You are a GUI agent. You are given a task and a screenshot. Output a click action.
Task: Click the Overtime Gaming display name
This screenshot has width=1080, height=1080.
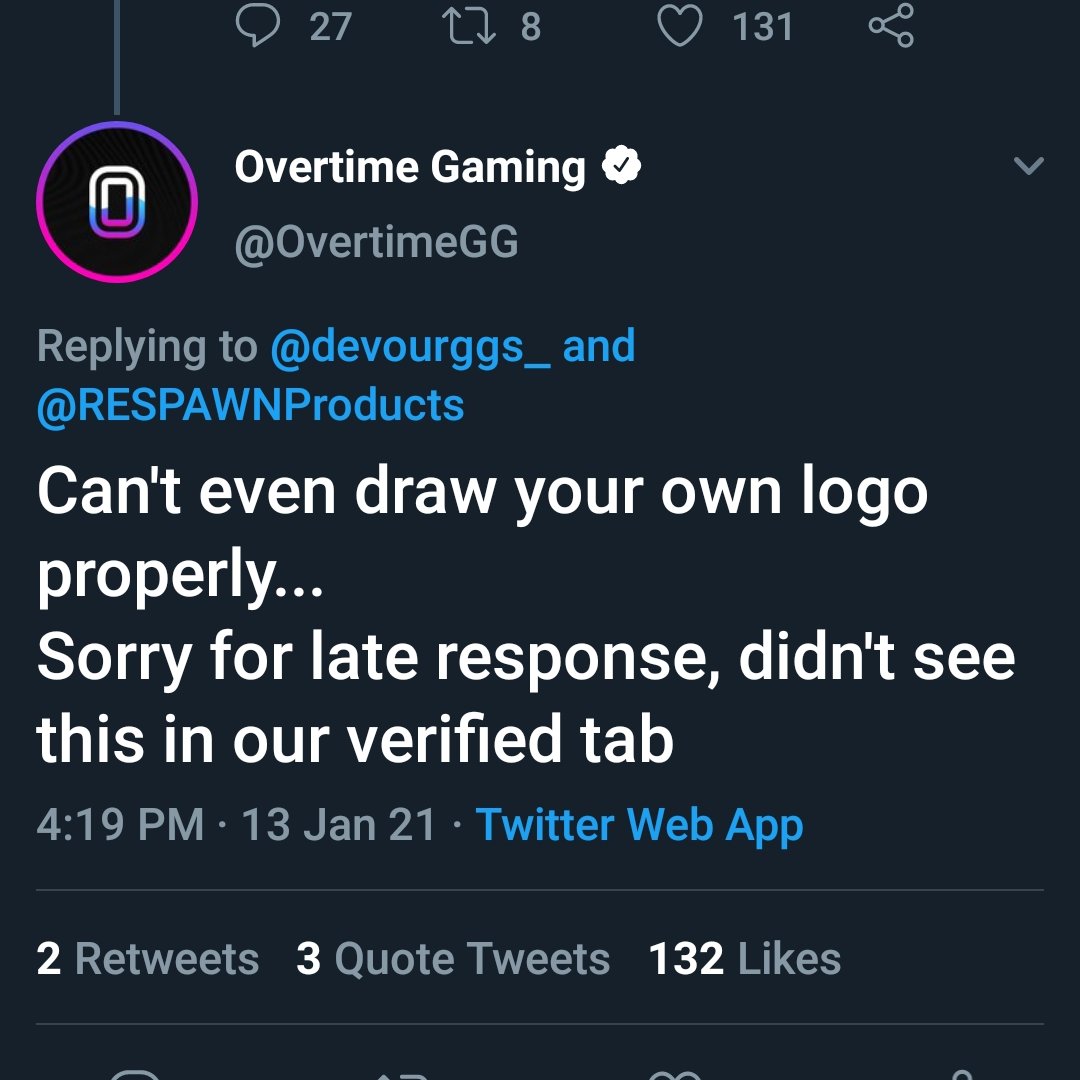[410, 167]
